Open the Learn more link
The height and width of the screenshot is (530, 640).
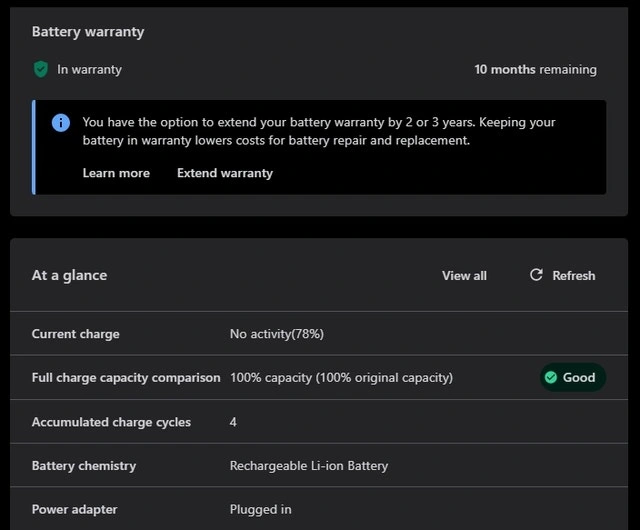[x=116, y=173]
